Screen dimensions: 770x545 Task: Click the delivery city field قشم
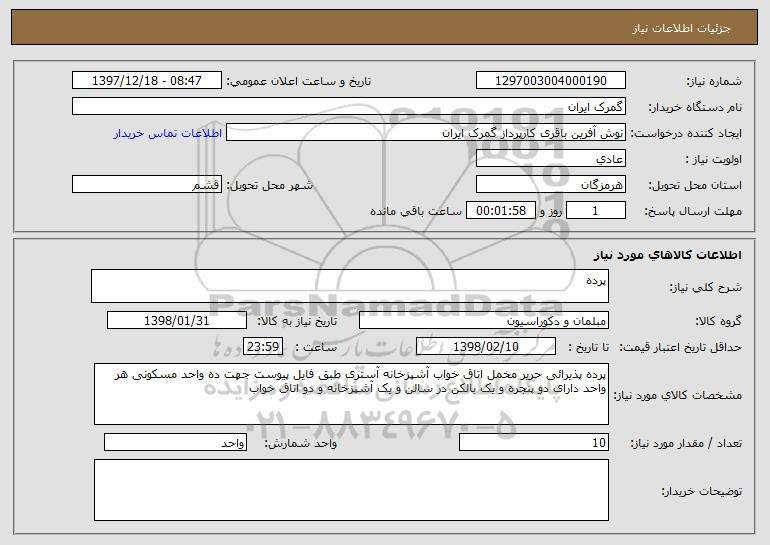(147, 185)
